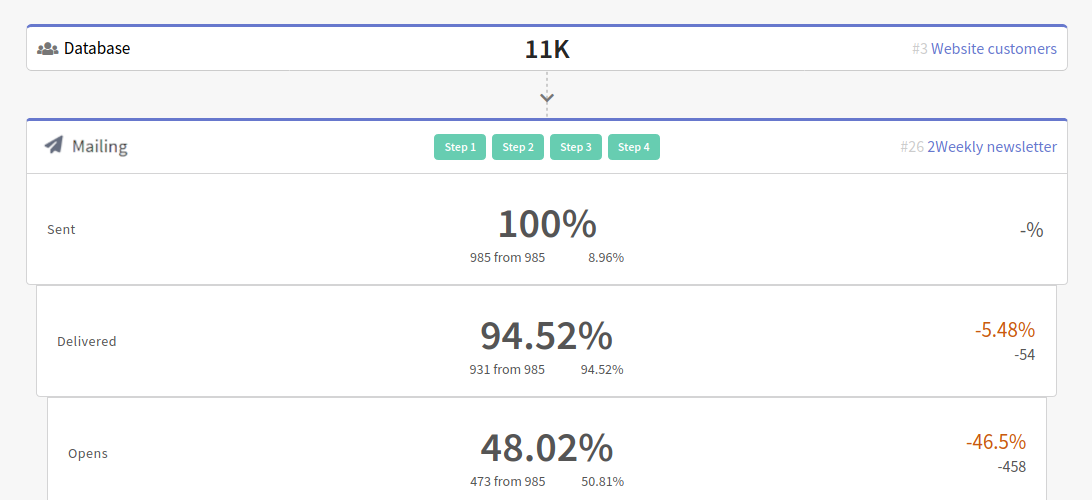Click the Database section title
Viewport: 1092px width, 500px height.
point(97,48)
